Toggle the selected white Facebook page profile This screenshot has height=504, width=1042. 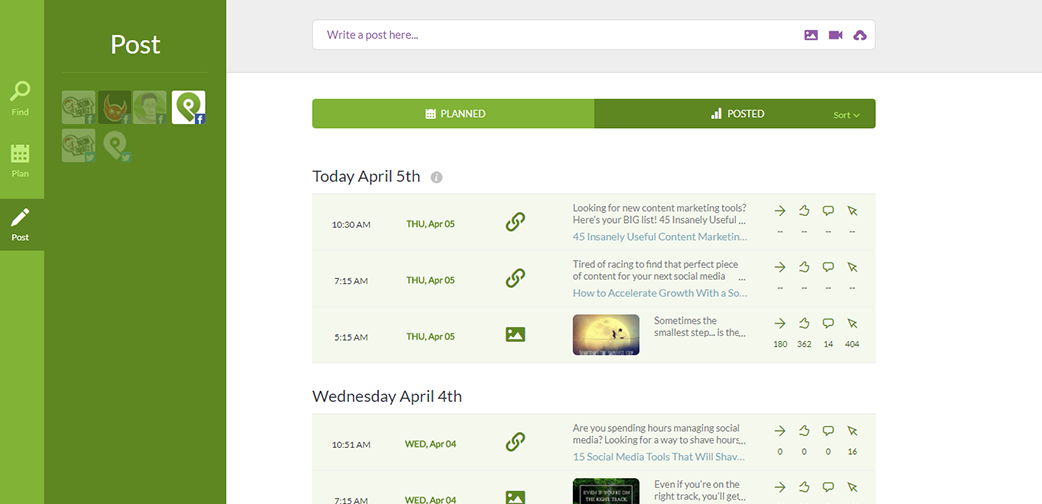click(188, 107)
